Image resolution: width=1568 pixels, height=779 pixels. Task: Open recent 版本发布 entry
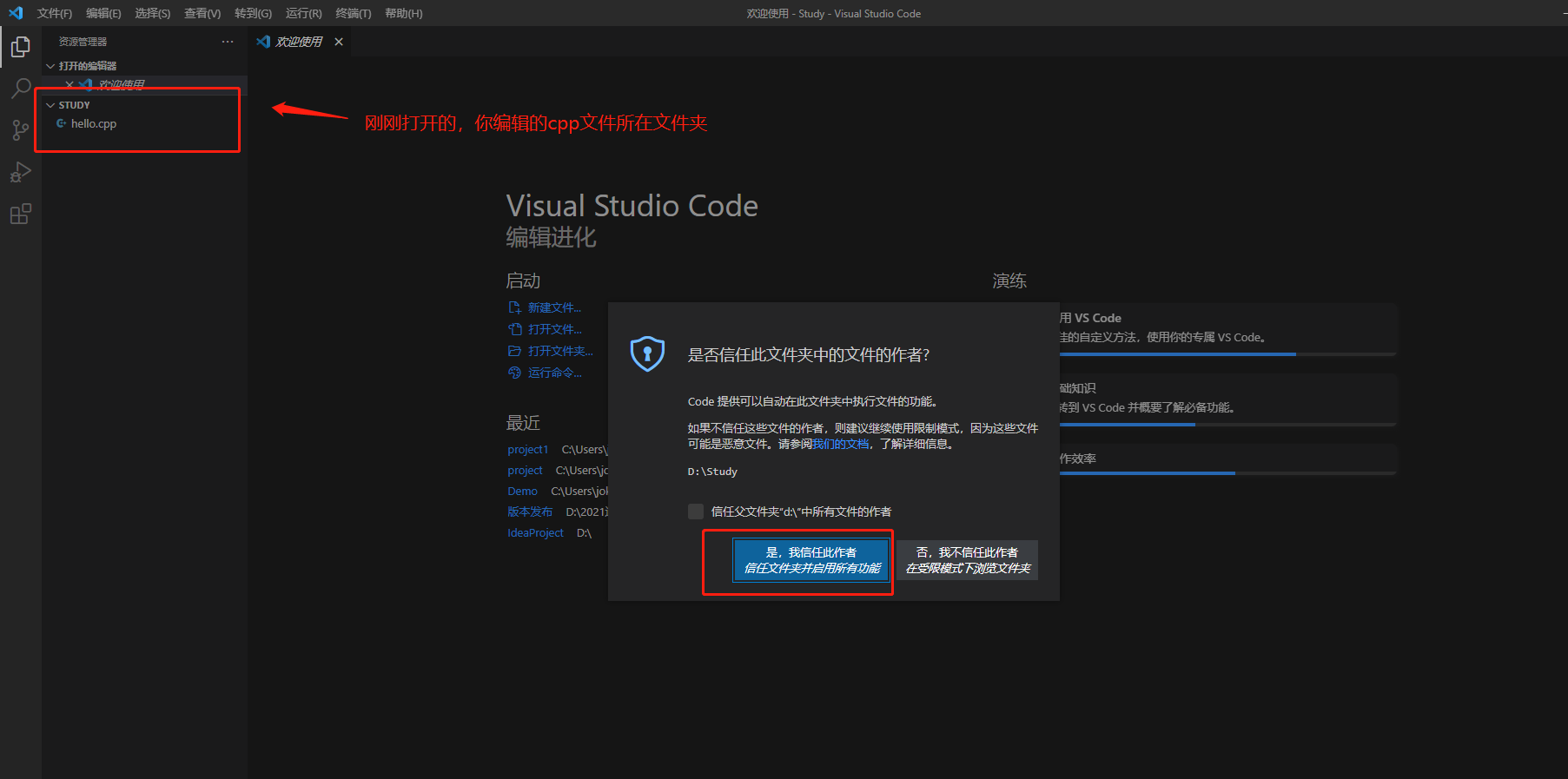[x=530, y=512]
